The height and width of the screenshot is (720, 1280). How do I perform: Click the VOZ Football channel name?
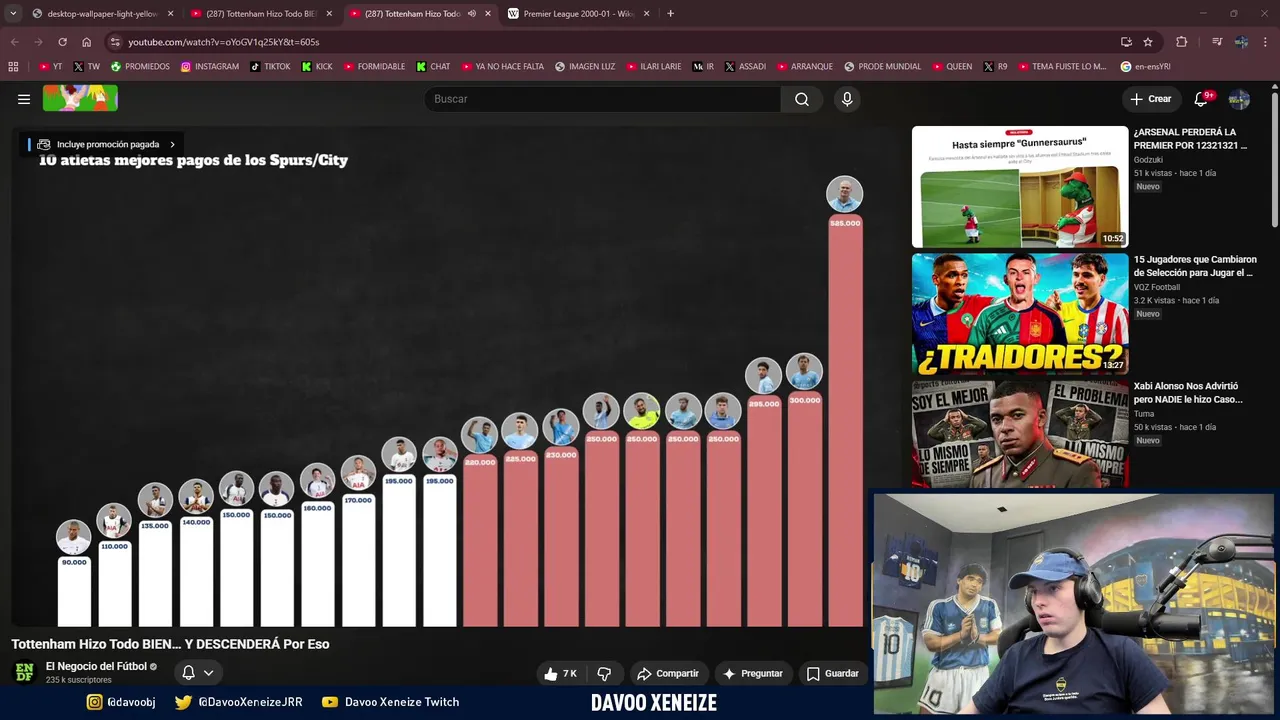[1157, 287]
